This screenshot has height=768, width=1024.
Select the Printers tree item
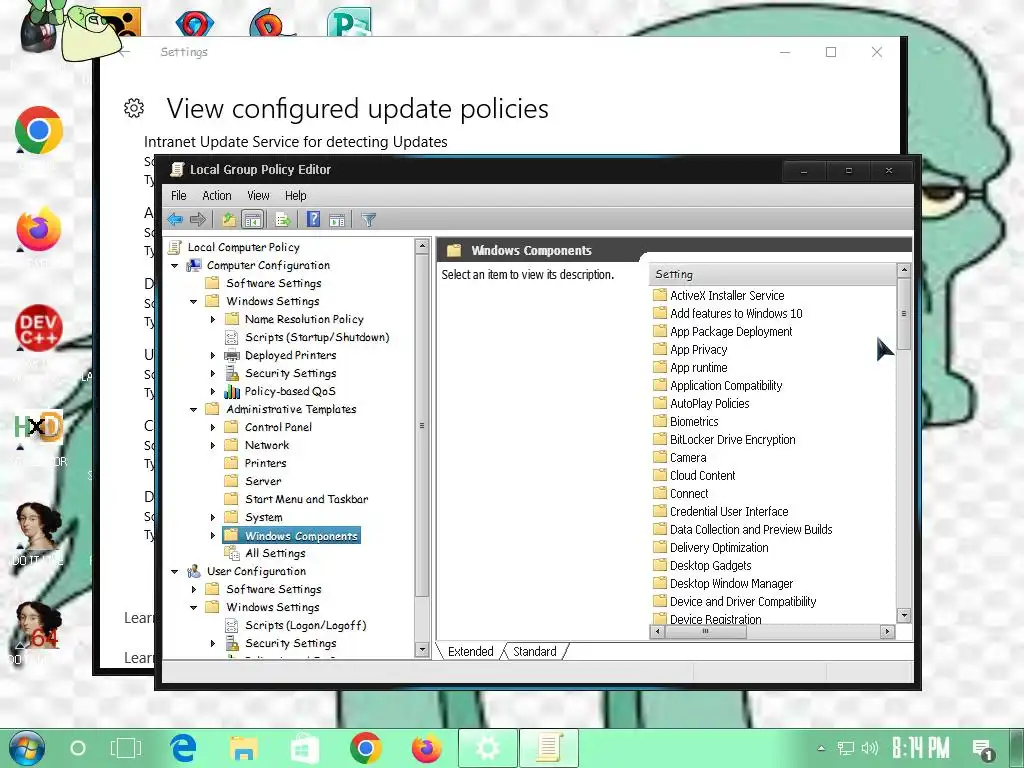pos(265,463)
